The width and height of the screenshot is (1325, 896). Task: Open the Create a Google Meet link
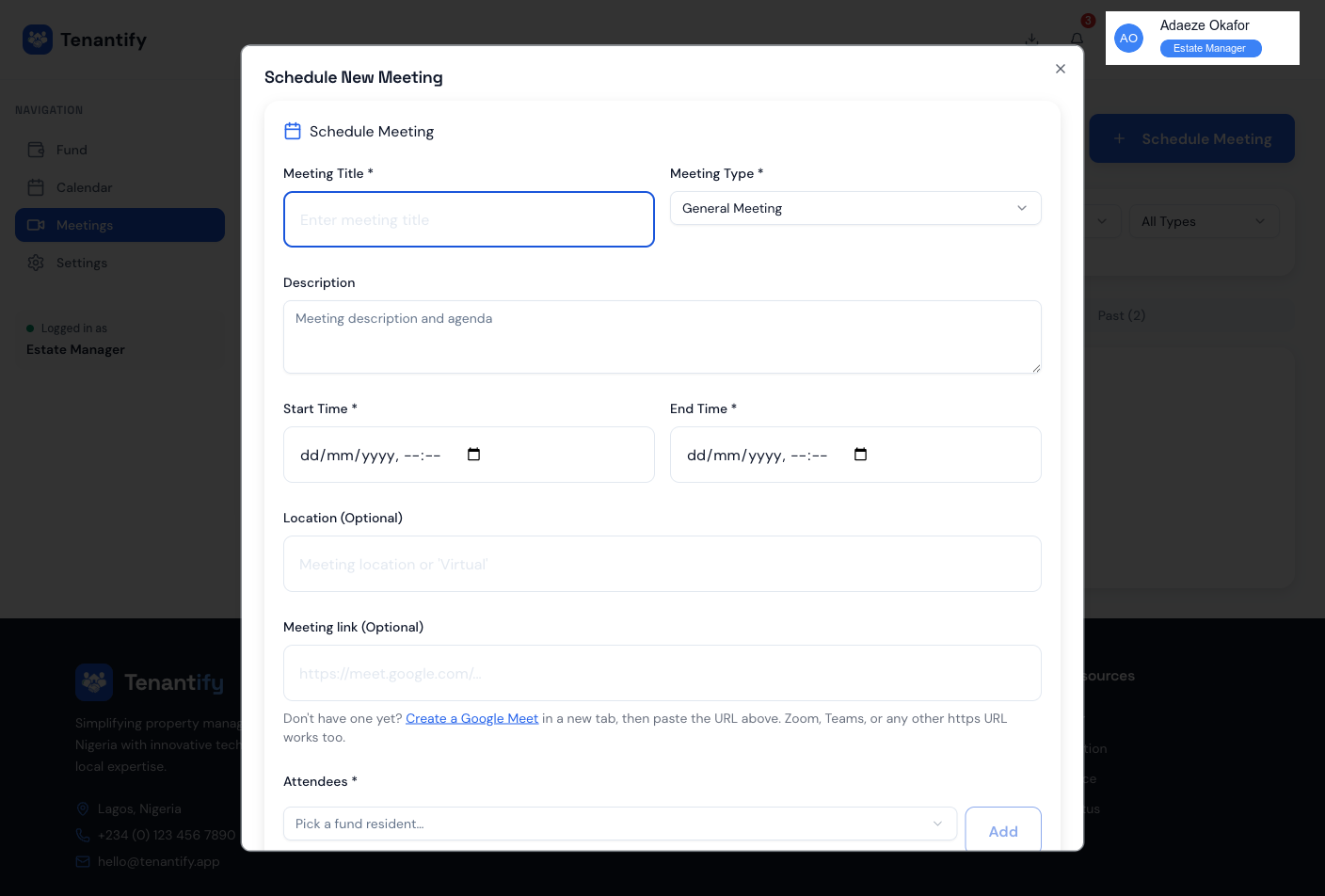[471, 718]
